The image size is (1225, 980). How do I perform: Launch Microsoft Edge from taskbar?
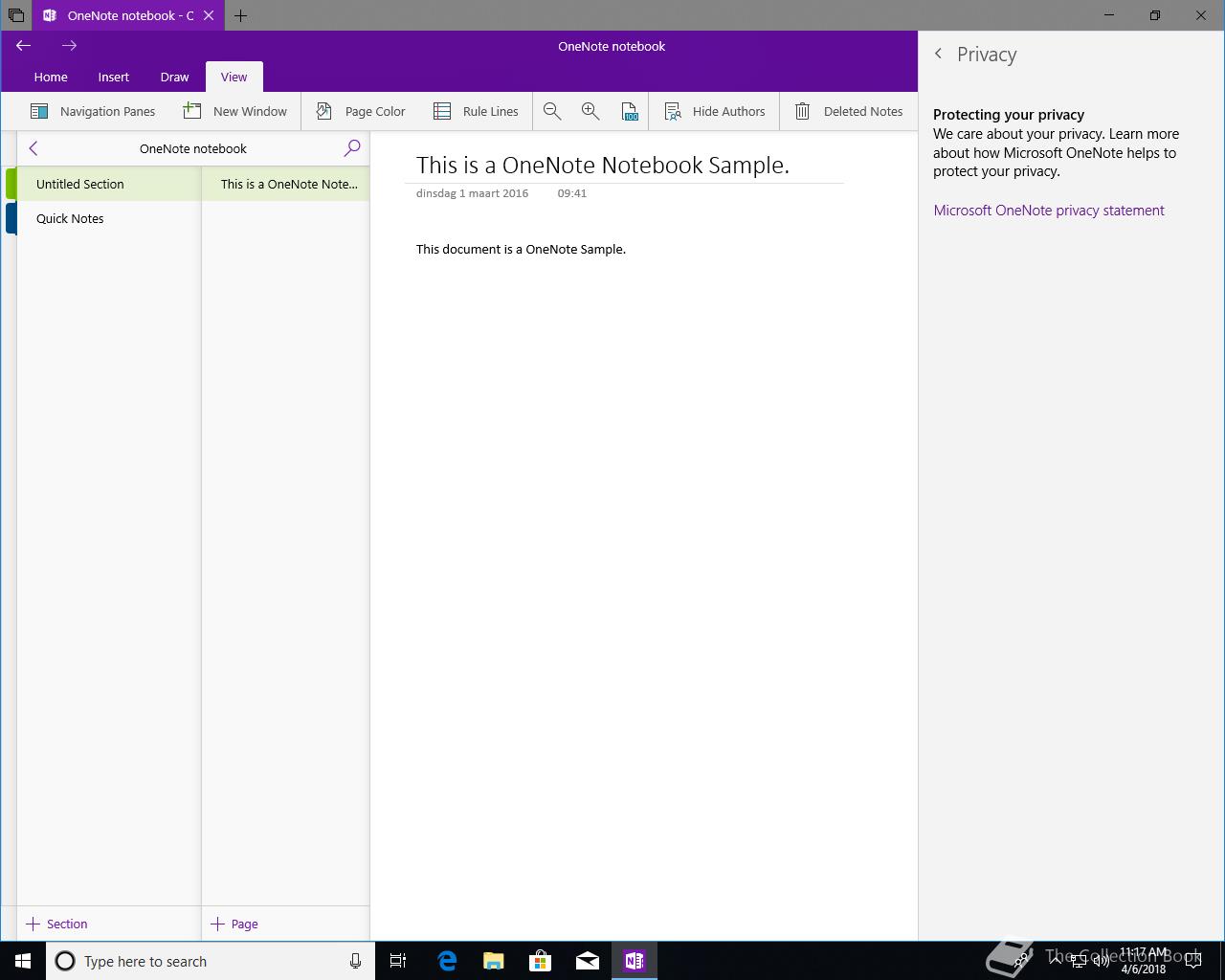click(447, 961)
